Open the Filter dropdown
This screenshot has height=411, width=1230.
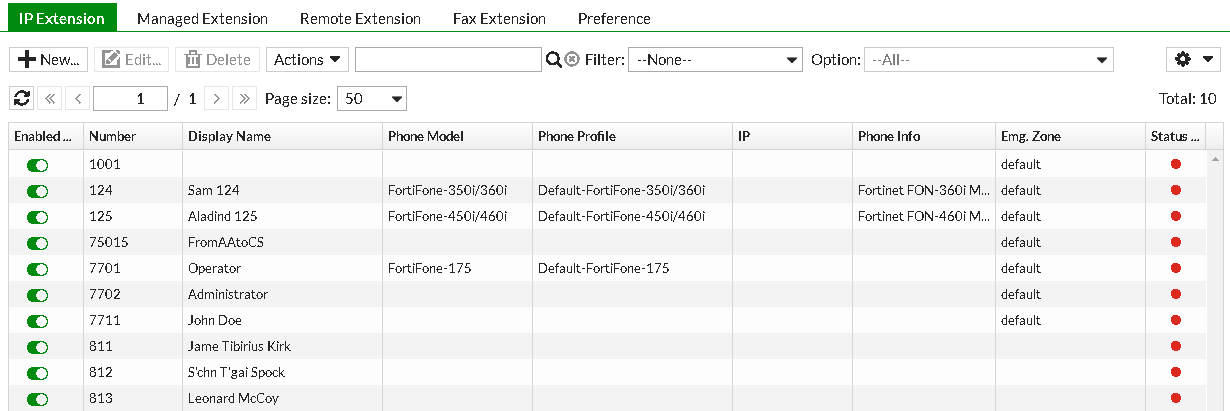click(715, 60)
